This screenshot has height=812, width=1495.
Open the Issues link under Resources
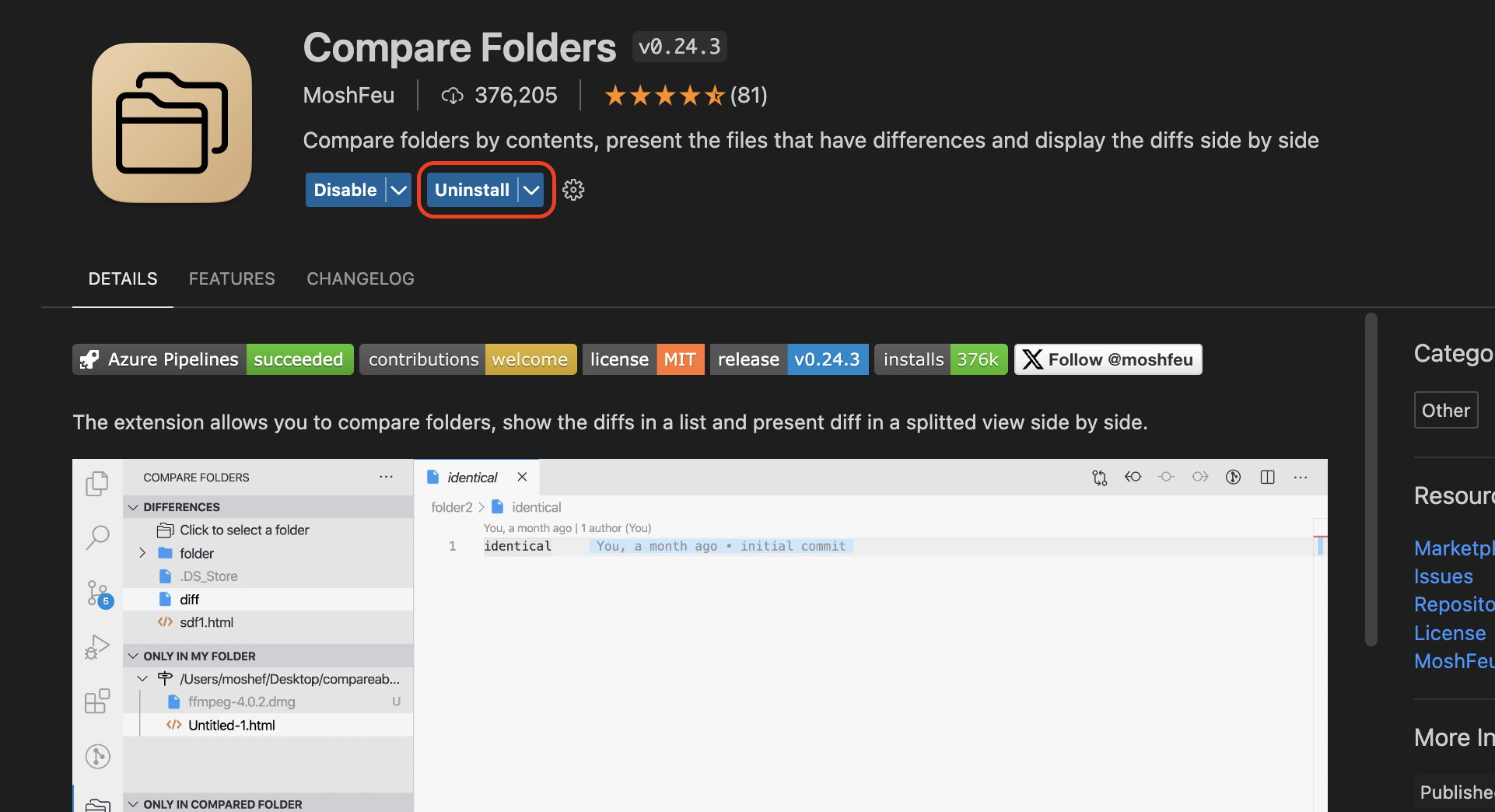pos(1443,576)
